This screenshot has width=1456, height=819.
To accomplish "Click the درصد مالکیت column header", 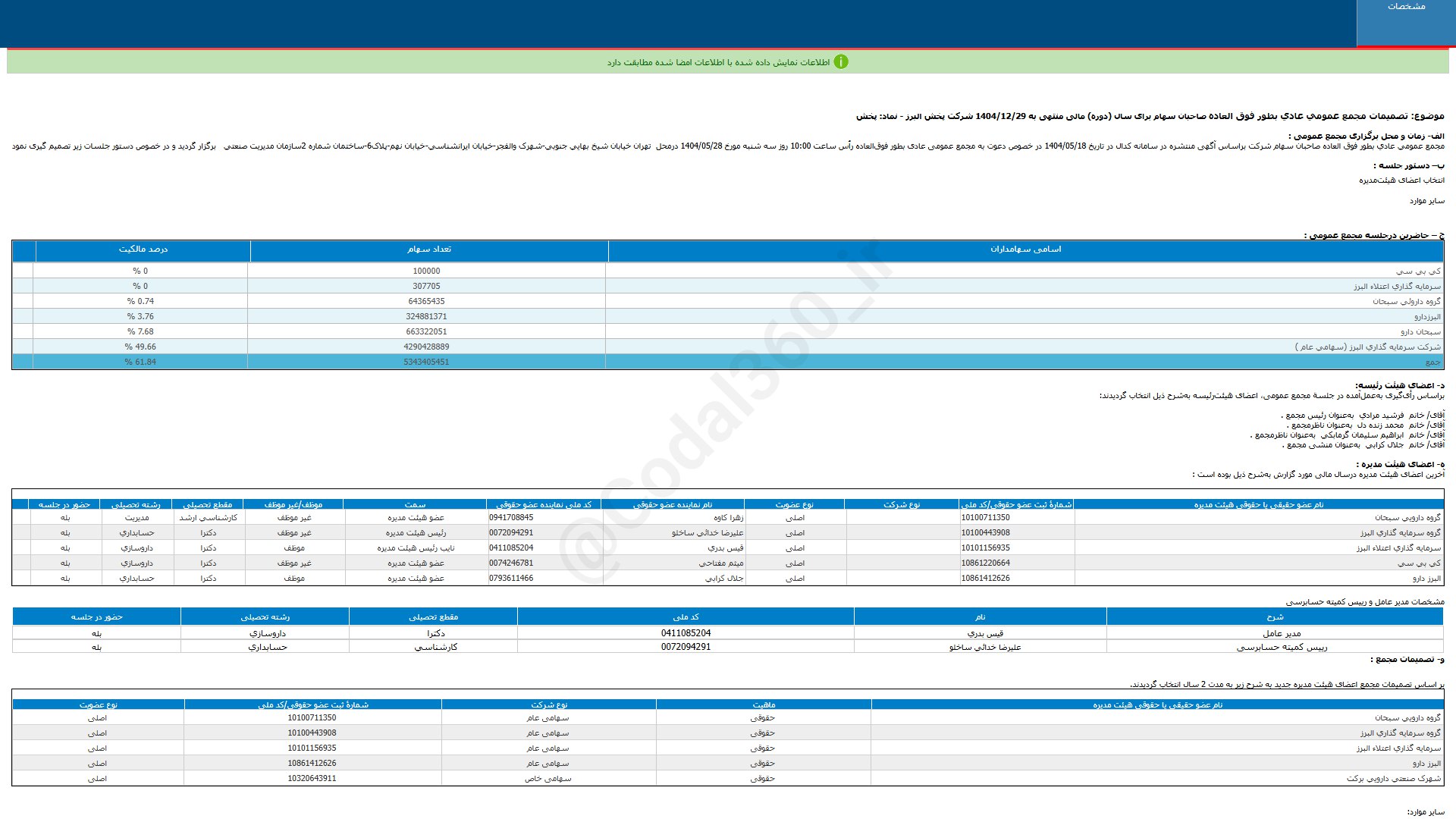I will pyautogui.click(x=143, y=249).
